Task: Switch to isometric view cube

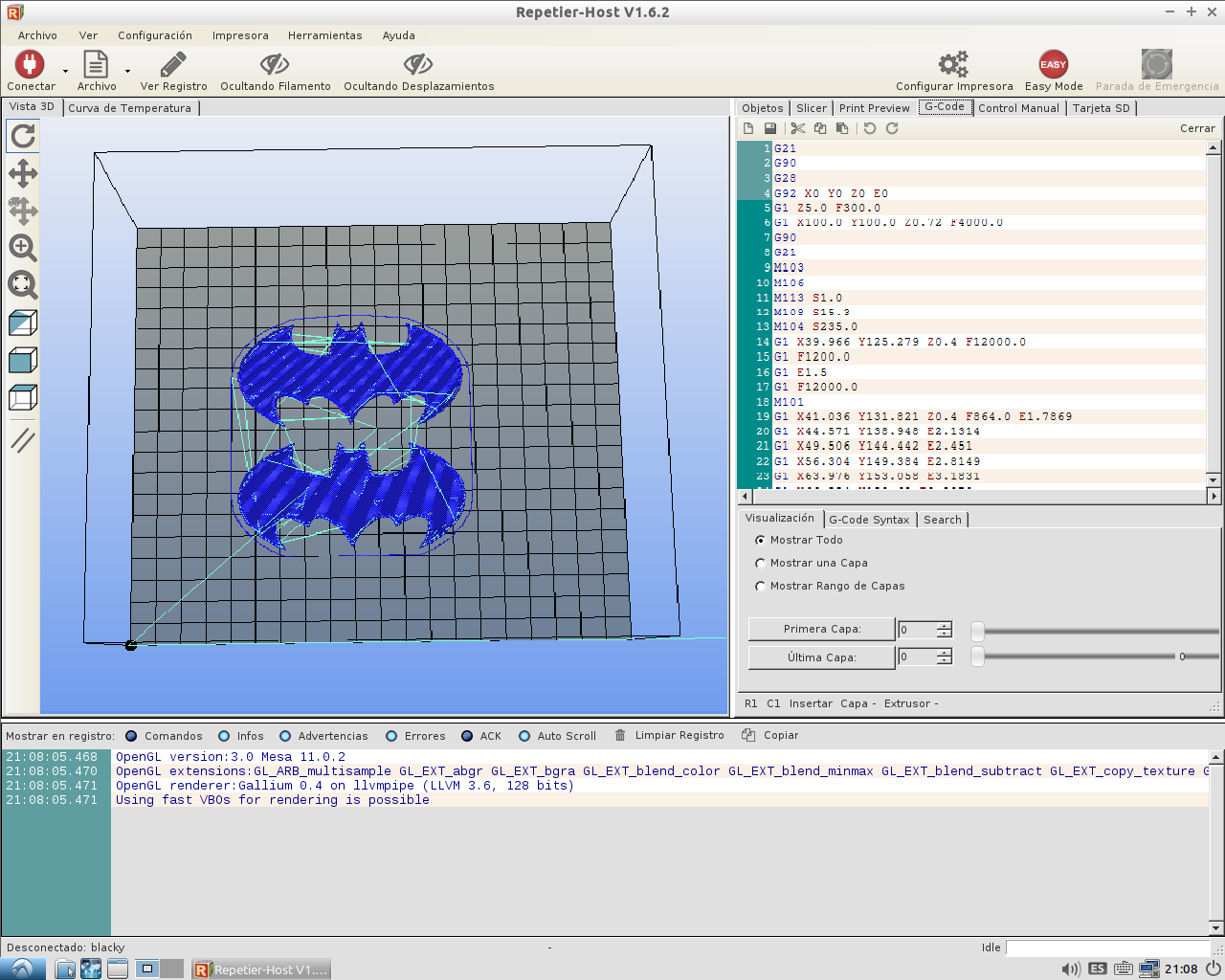Action: point(23,323)
